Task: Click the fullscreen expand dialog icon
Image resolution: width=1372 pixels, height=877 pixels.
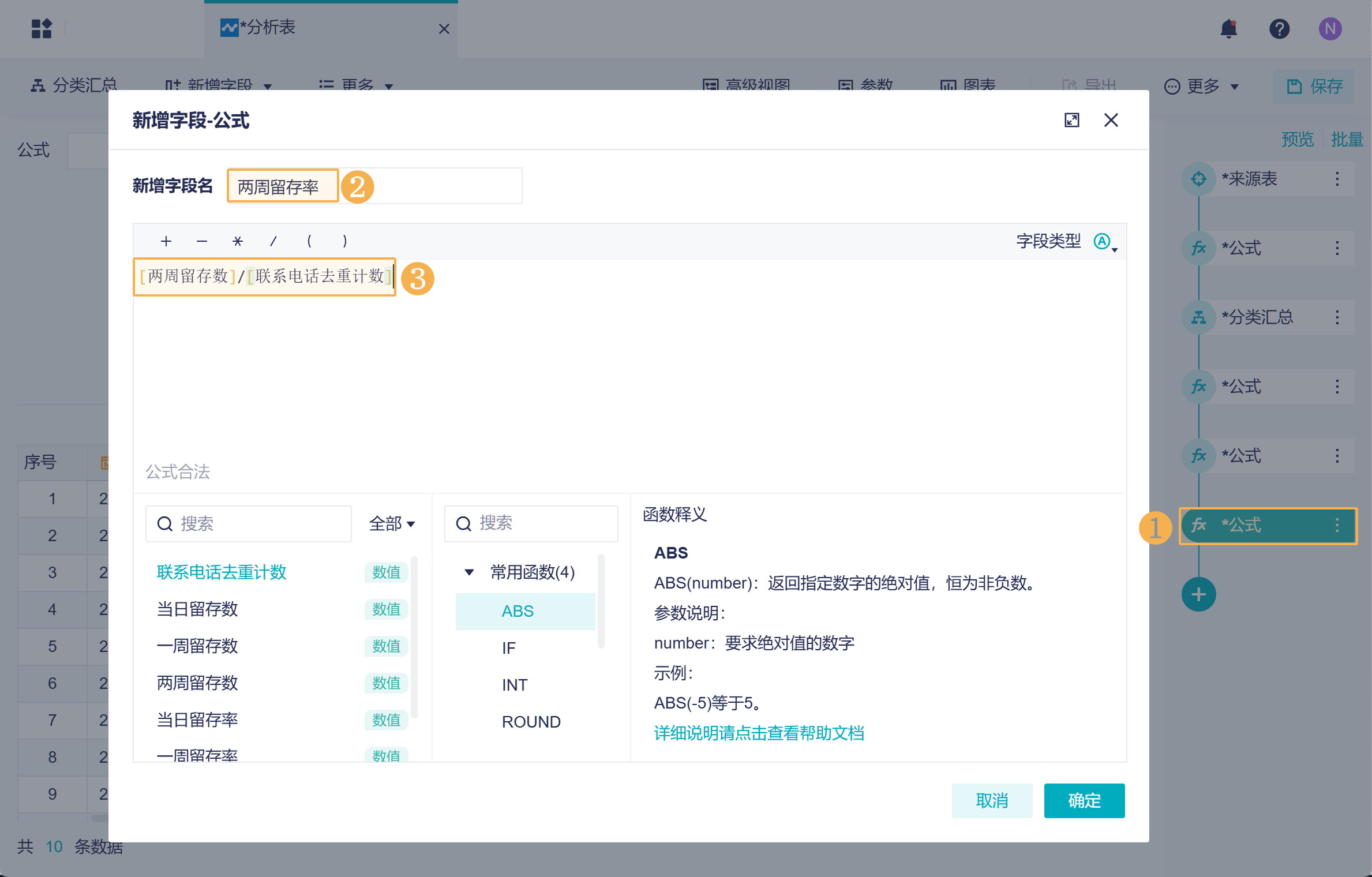Action: pyautogui.click(x=1071, y=120)
